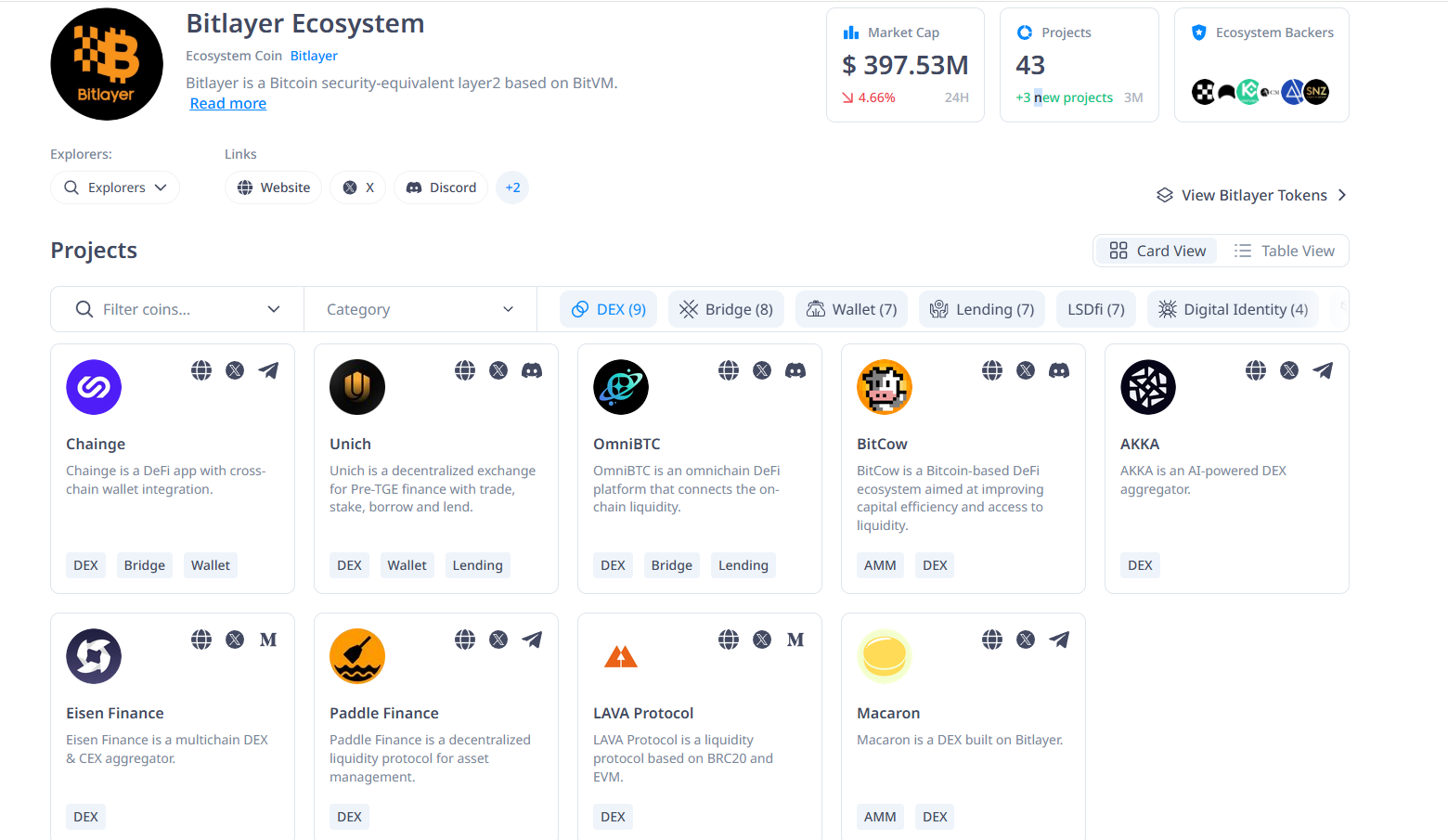Image resolution: width=1448 pixels, height=840 pixels.
Task: Click BitCow's X (Twitter) icon
Action: click(x=1026, y=370)
